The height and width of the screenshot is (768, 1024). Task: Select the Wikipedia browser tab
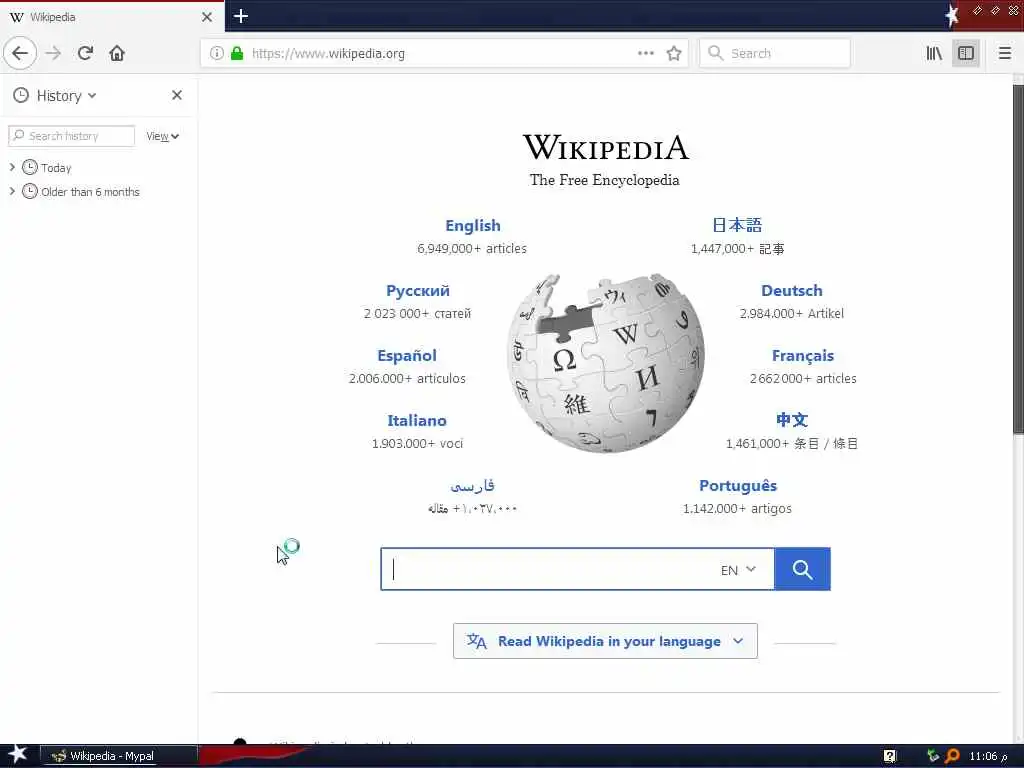pos(112,17)
